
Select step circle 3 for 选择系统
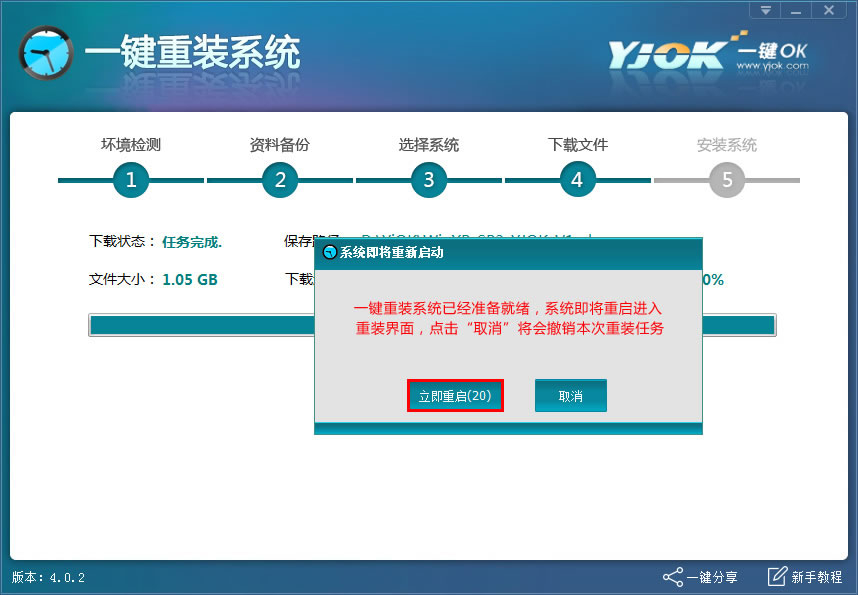click(428, 180)
